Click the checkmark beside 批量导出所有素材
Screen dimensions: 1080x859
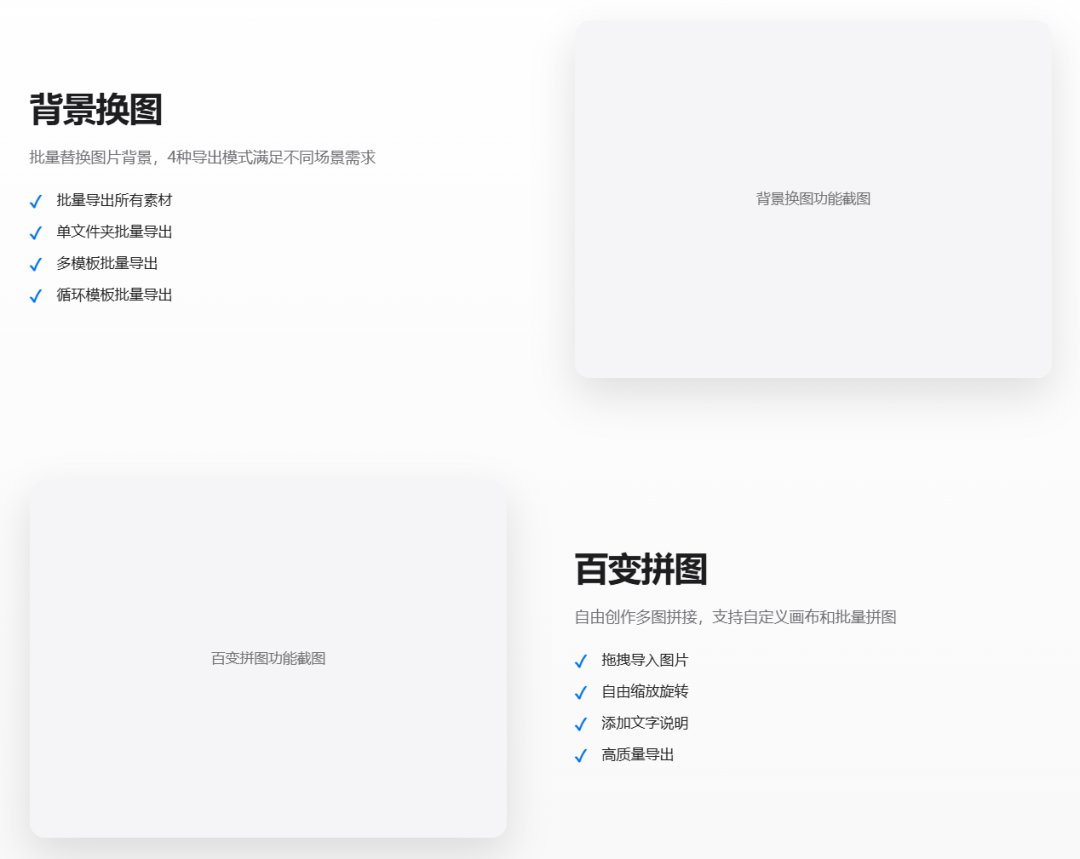point(36,200)
